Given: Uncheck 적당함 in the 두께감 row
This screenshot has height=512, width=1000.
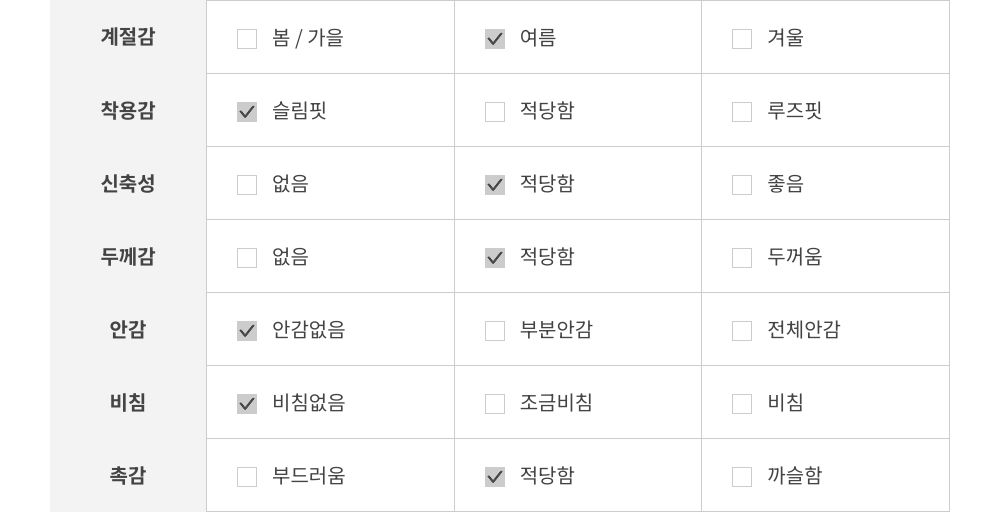Looking at the screenshot, I should click(x=495, y=258).
